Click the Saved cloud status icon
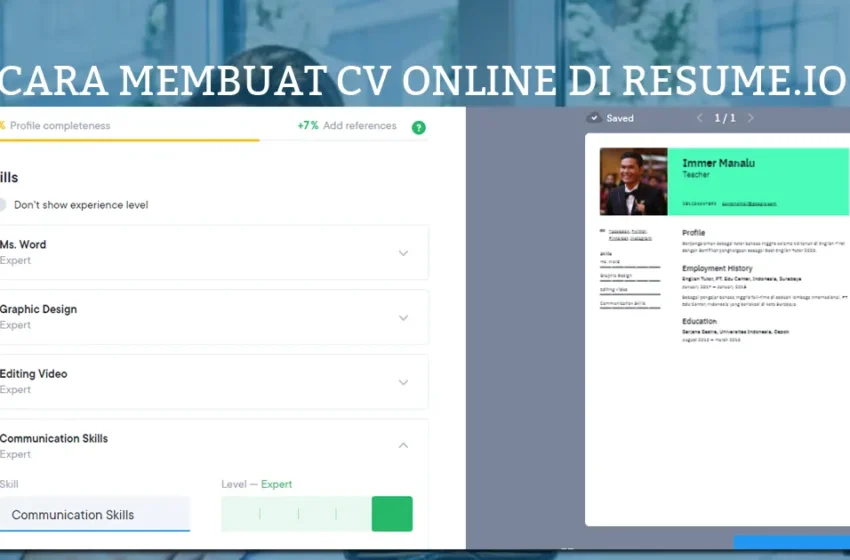 [x=594, y=118]
